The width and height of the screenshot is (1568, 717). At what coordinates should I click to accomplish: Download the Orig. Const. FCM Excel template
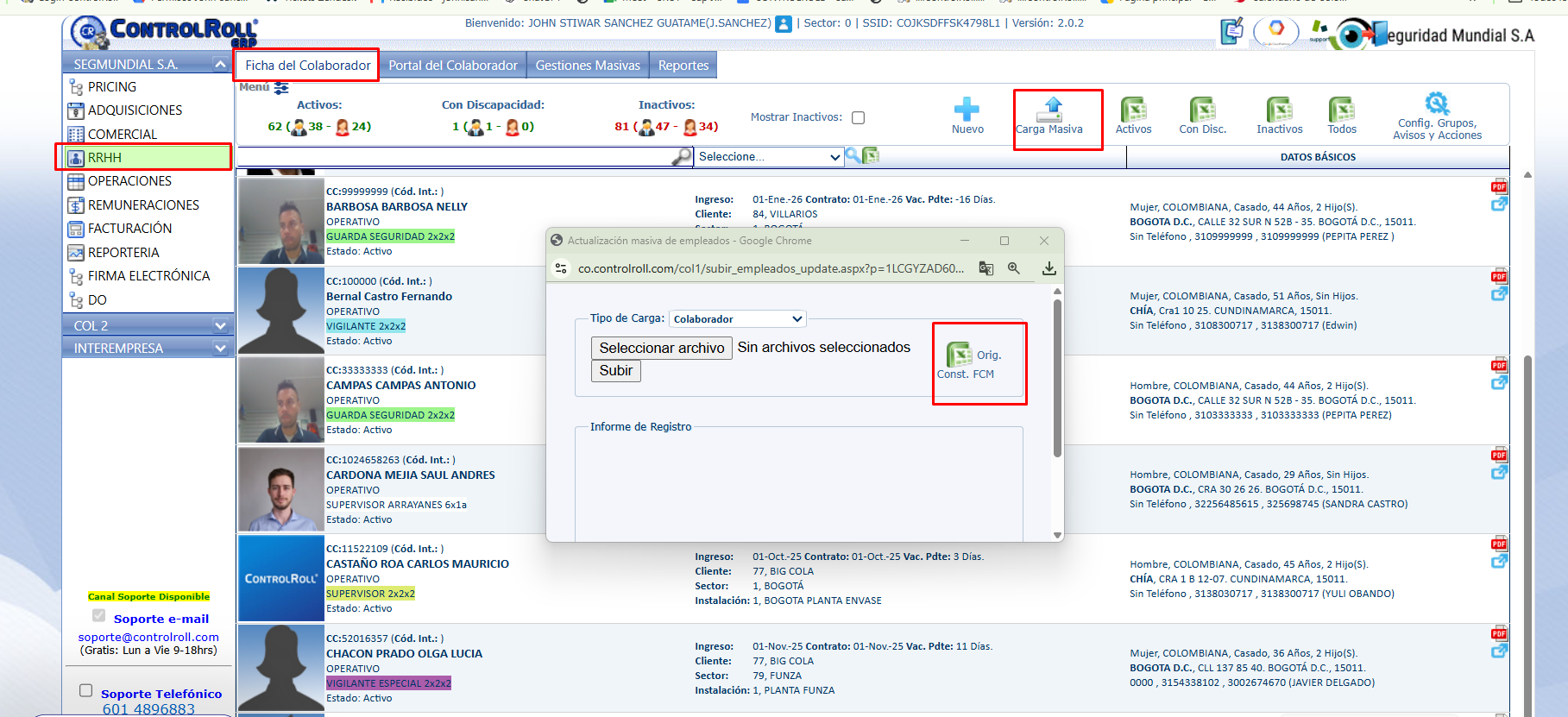click(959, 355)
